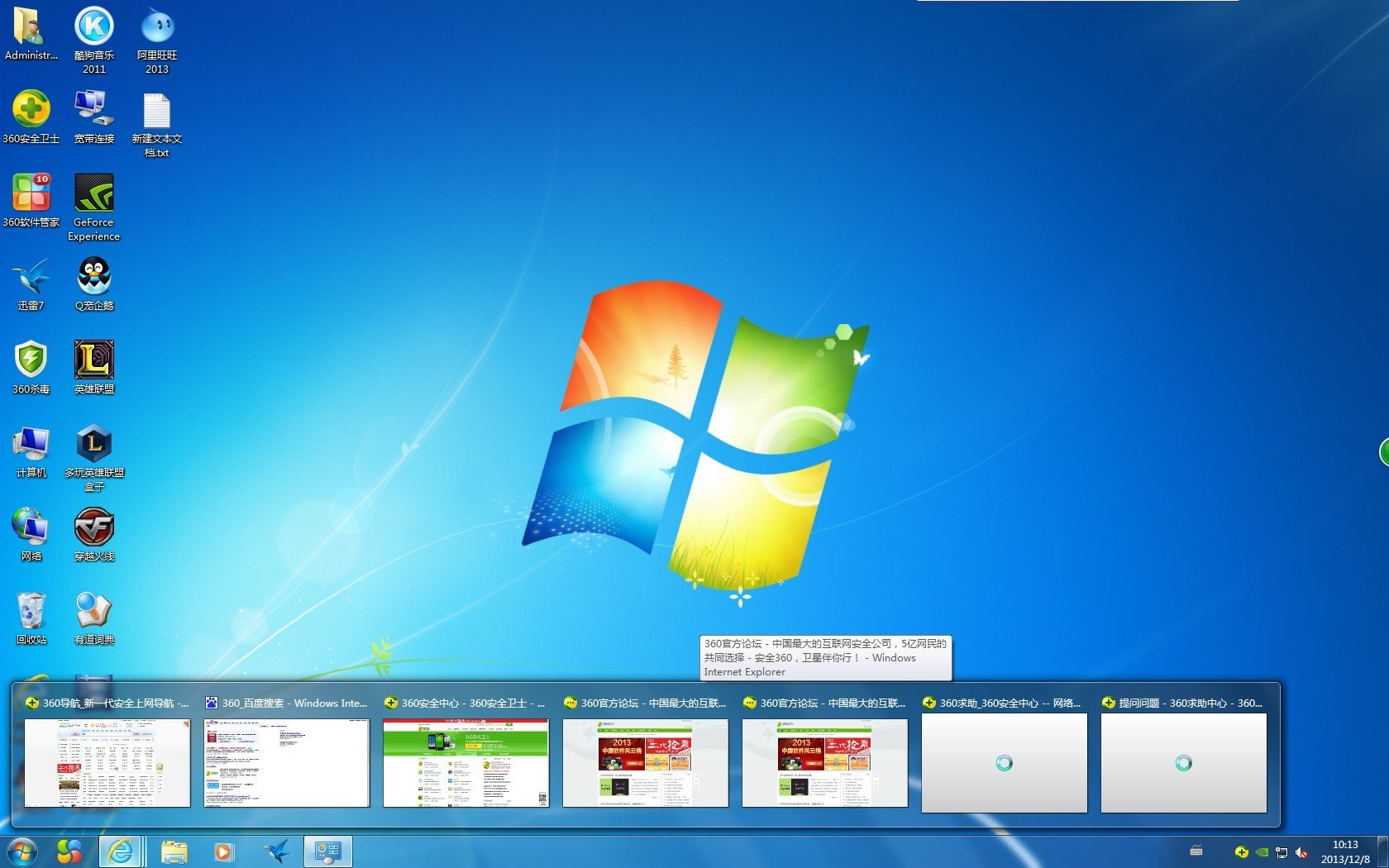Open 360杀毒 antivirus shortcut

(31, 360)
